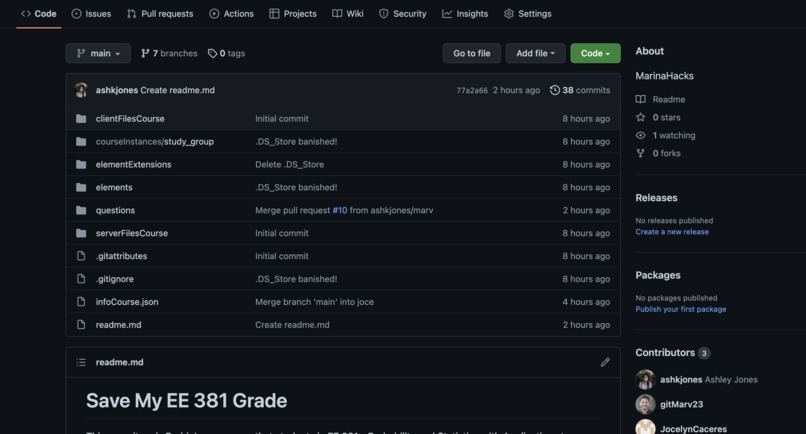Screen dimensions: 806x434
Task: Click Create a new release link
Action: [672, 232]
